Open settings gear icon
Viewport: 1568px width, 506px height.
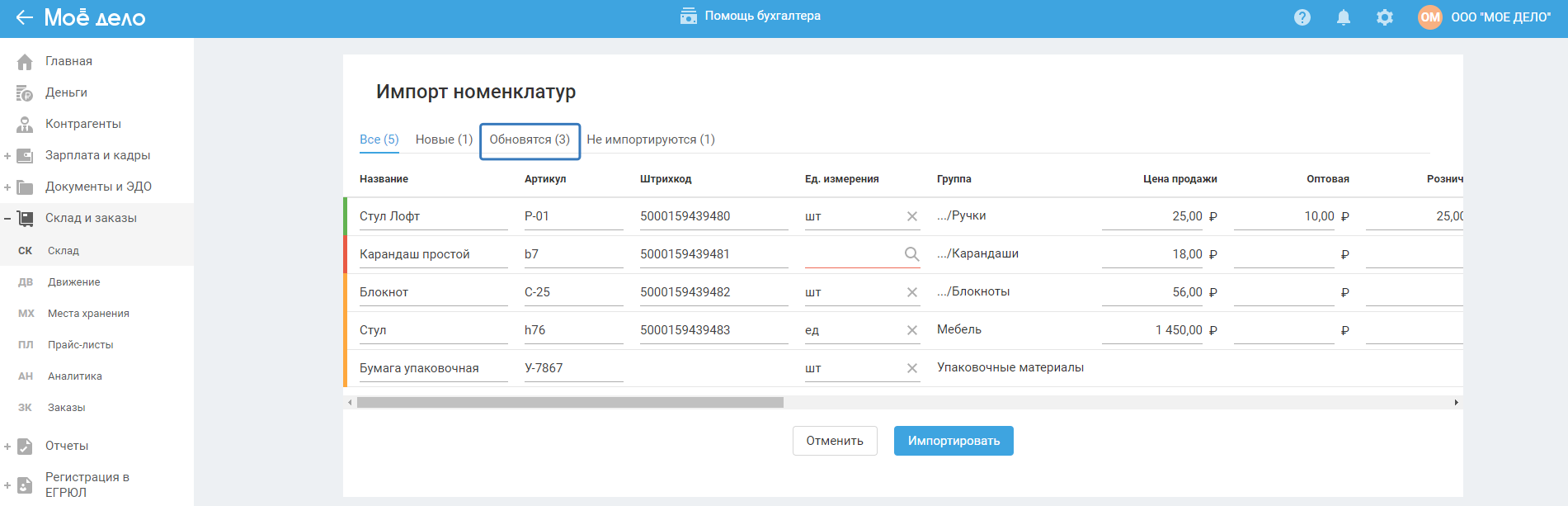[x=1384, y=17]
